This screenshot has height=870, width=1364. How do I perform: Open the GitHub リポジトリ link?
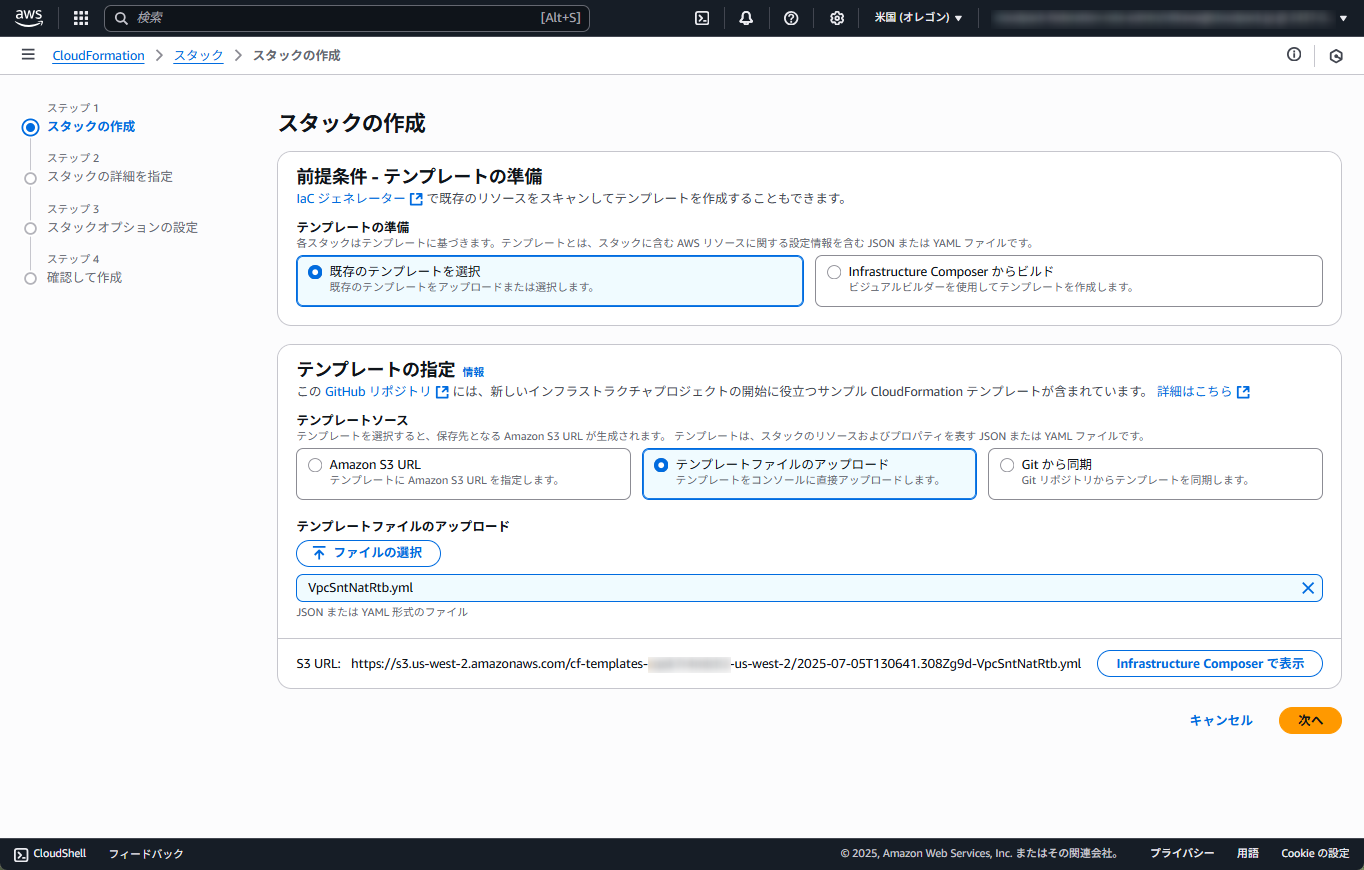point(378,392)
